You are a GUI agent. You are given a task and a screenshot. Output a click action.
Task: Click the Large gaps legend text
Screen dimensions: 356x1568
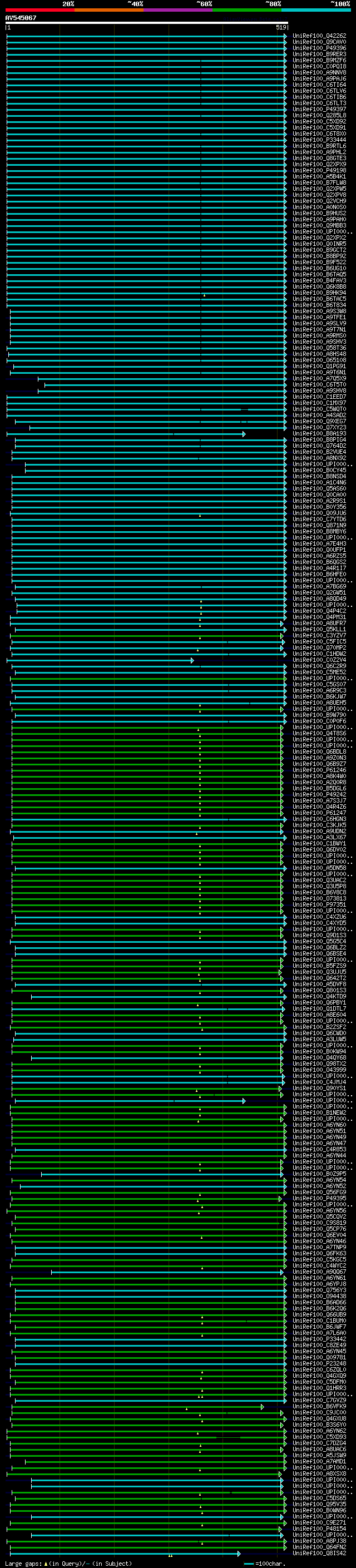(x=69, y=1564)
